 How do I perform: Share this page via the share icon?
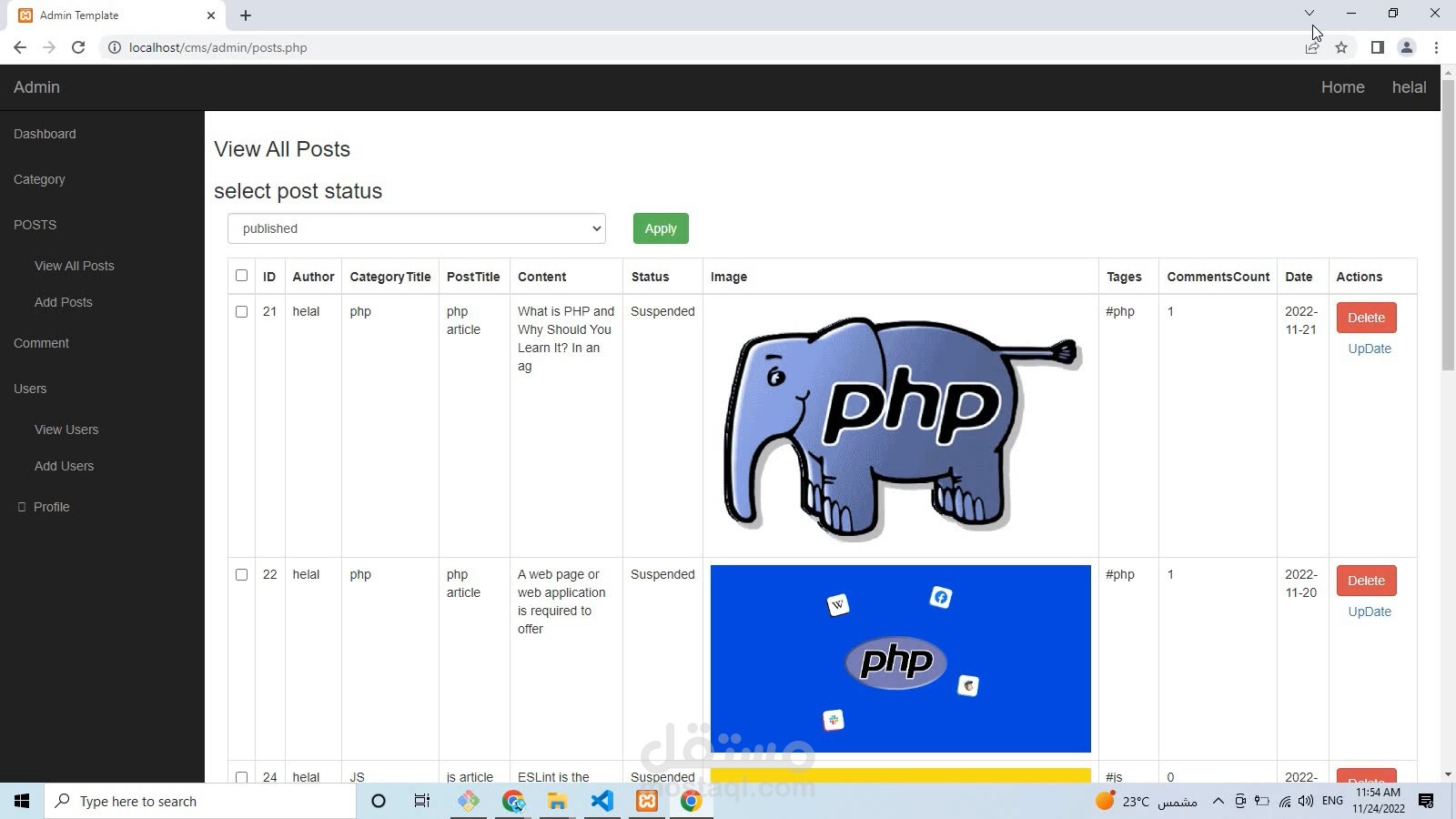1312,47
